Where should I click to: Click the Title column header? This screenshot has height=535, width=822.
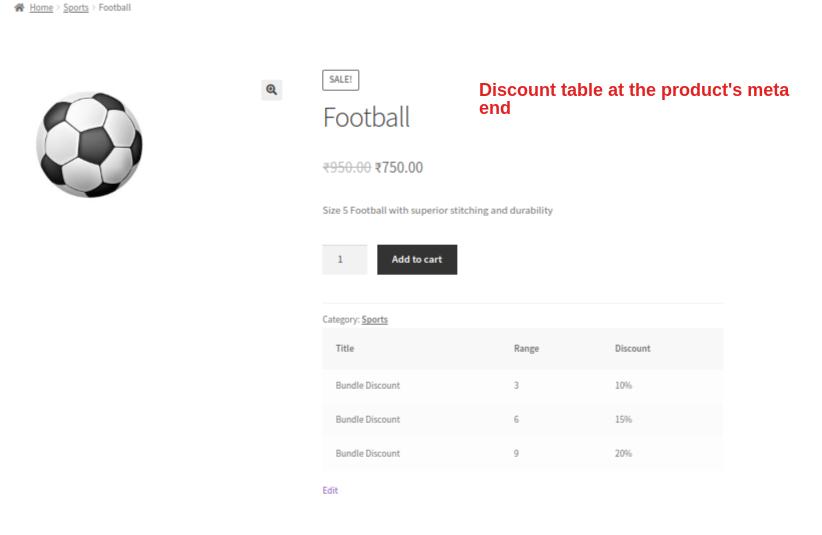point(345,348)
